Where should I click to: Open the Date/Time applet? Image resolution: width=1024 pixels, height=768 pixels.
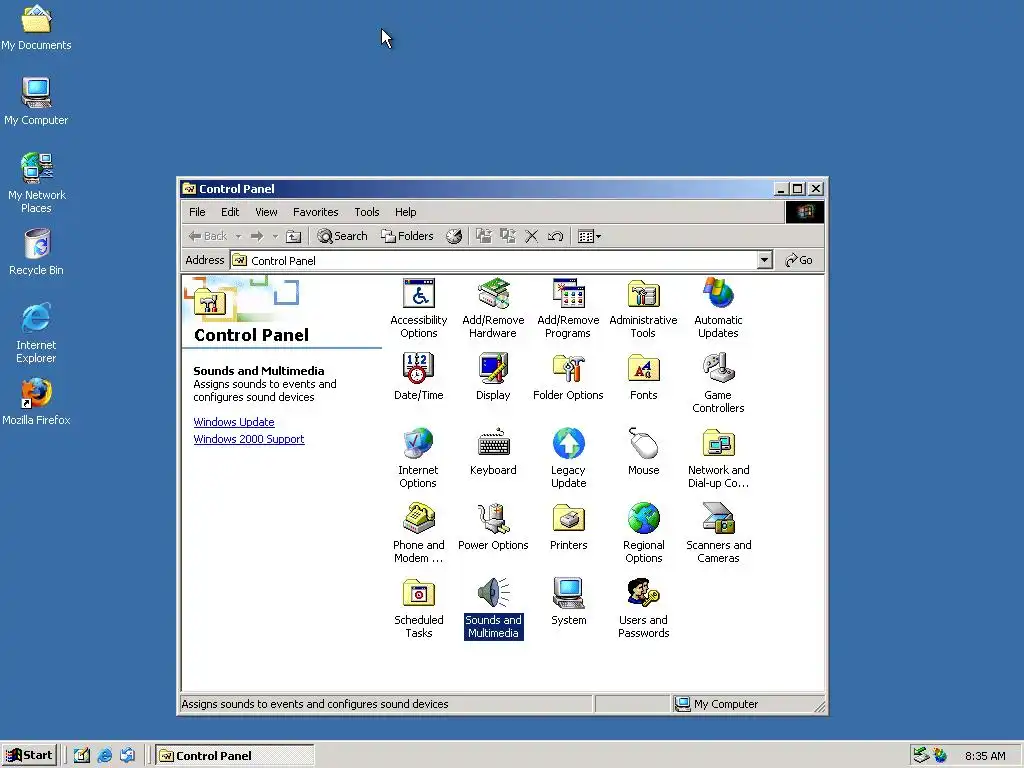point(419,377)
